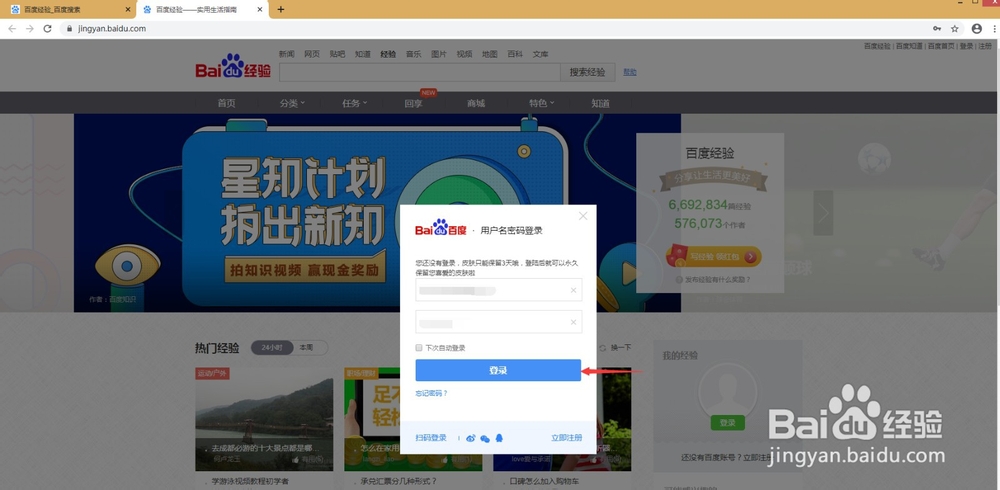Expand the 特色 dropdown menu
1000x490 pixels.
[x=541, y=103]
